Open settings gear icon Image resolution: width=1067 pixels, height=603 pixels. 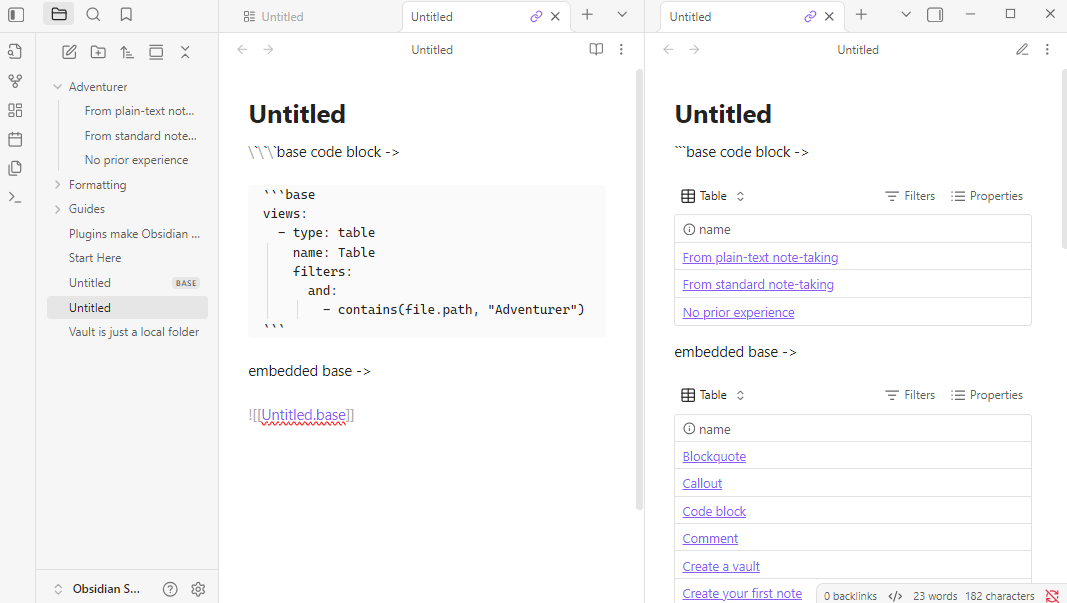point(198,589)
